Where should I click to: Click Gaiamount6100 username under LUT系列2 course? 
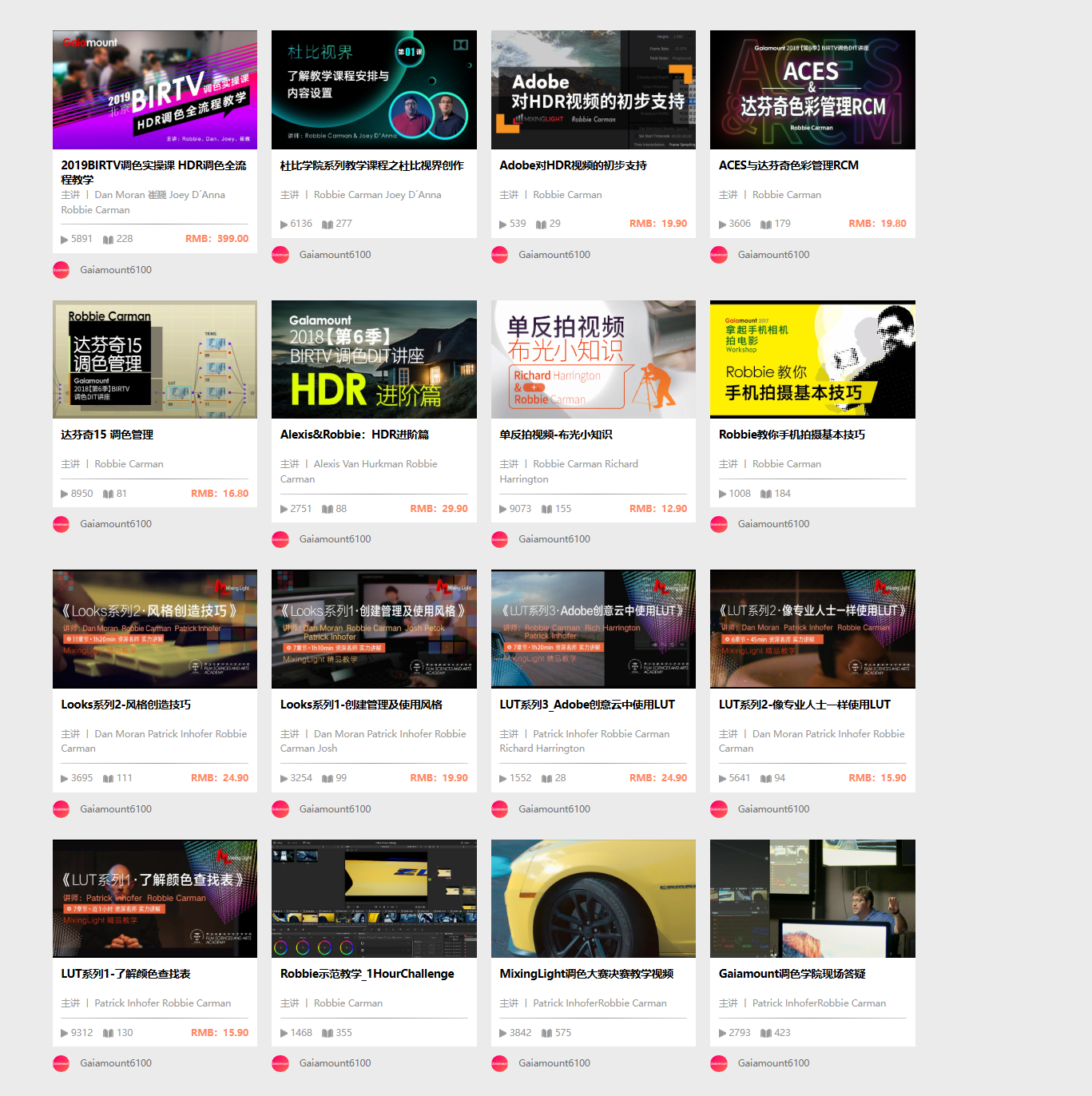click(x=773, y=809)
